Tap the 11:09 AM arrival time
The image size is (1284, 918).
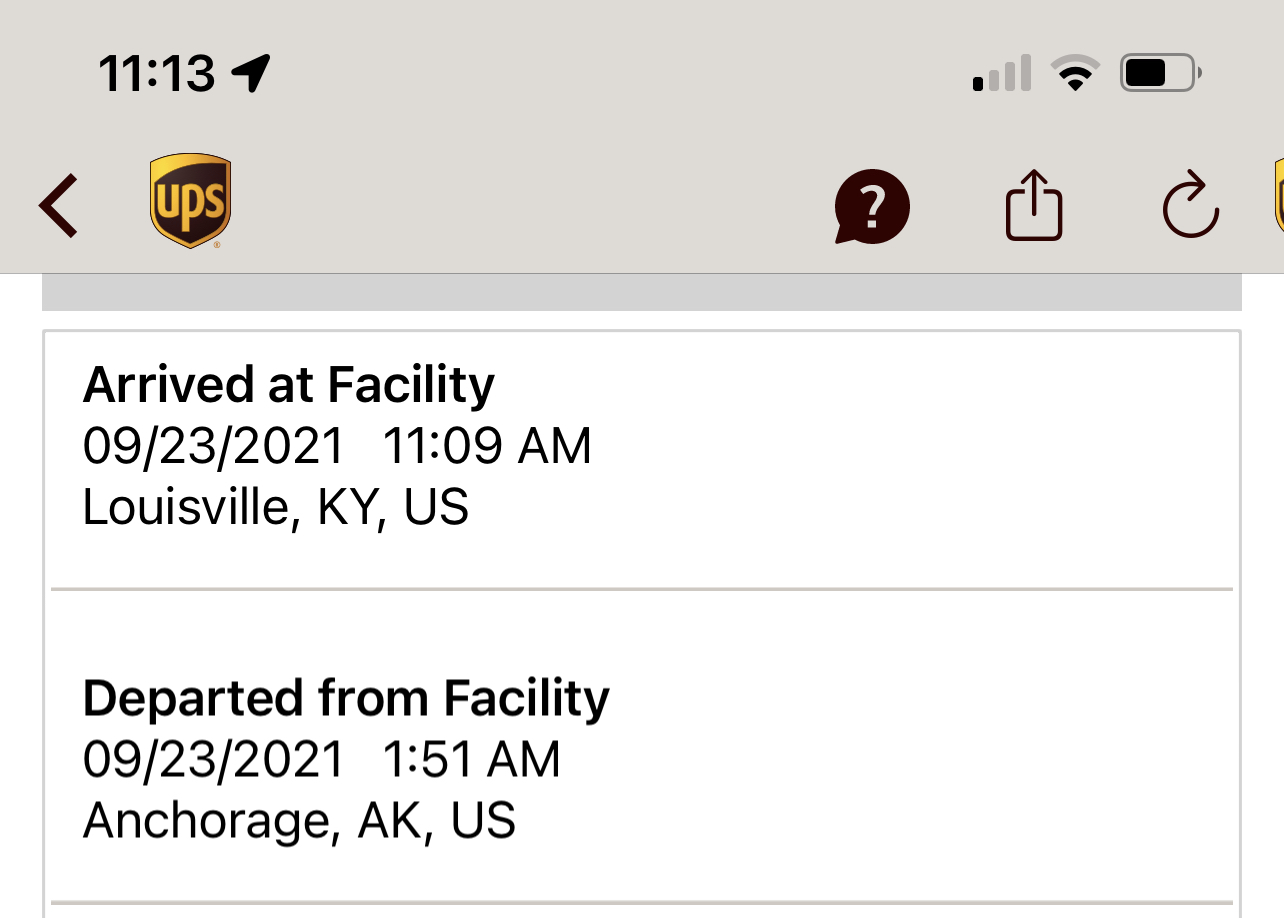click(487, 446)
